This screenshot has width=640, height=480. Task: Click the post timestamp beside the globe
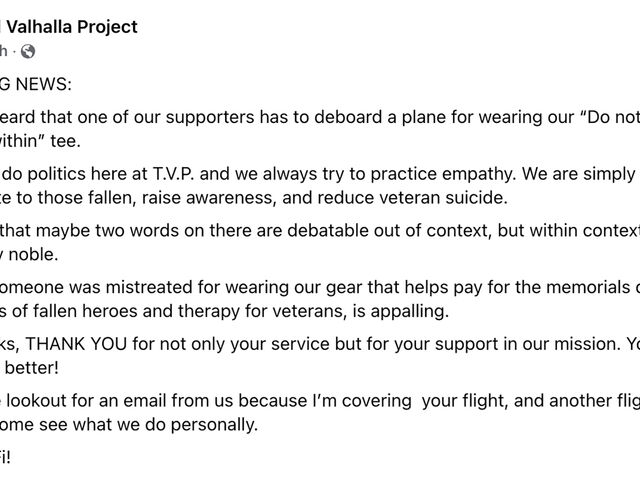pos(4,51)
